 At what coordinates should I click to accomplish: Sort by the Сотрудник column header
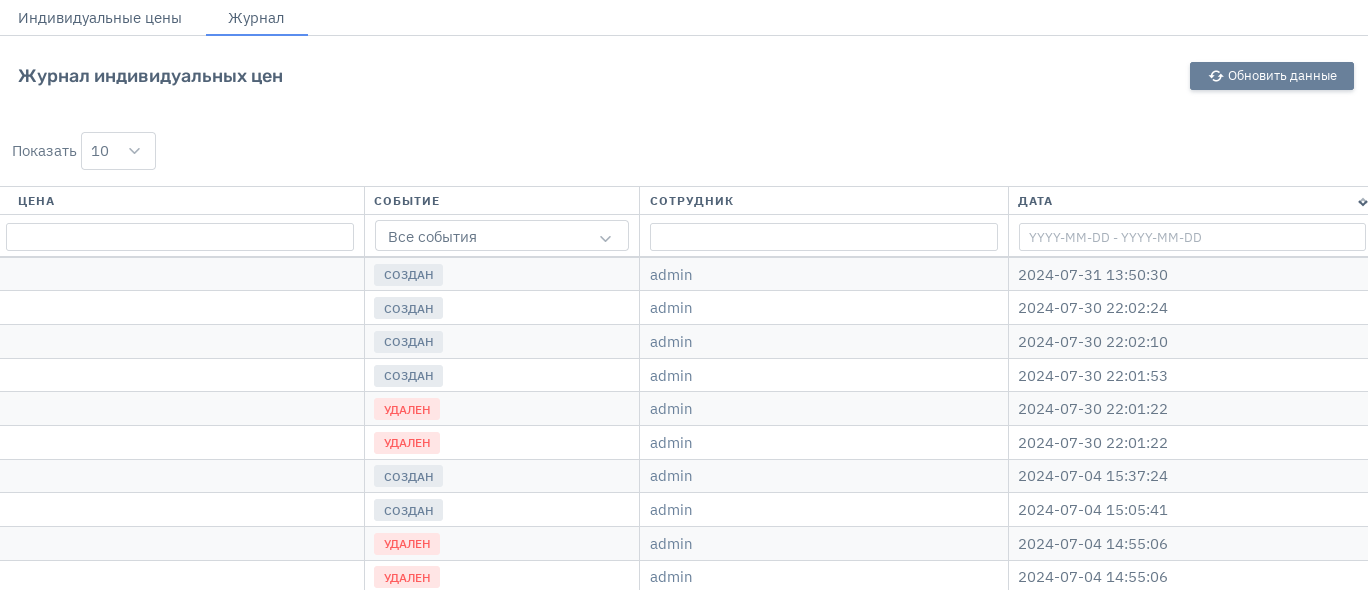(692, 201)
